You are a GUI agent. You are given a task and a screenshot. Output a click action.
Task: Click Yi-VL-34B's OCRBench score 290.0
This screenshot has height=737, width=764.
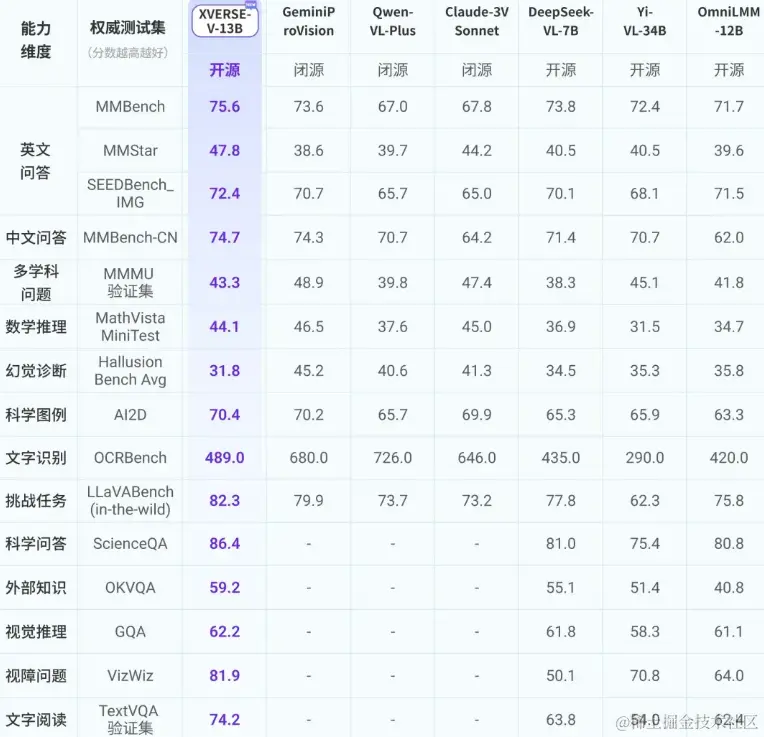coord(645,458)
